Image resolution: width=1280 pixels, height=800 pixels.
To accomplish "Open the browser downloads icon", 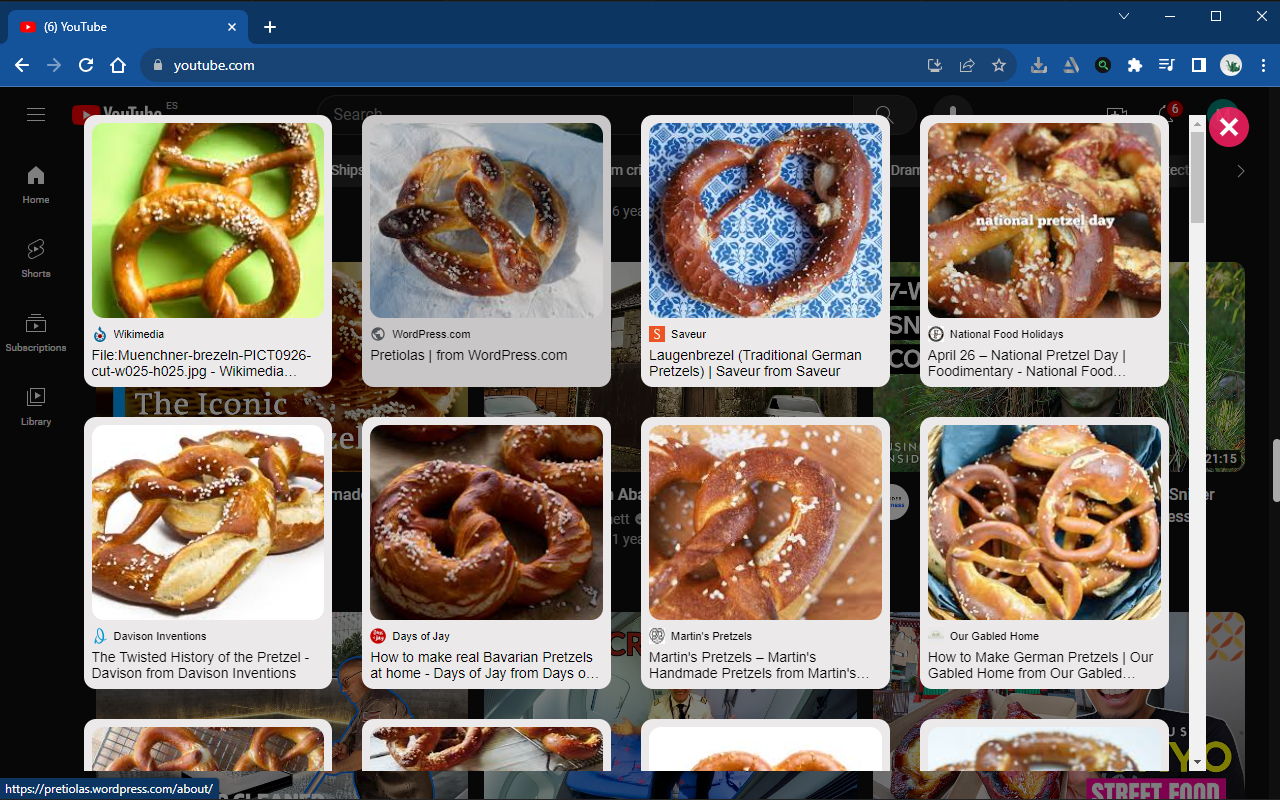I will click(1039, 65).
